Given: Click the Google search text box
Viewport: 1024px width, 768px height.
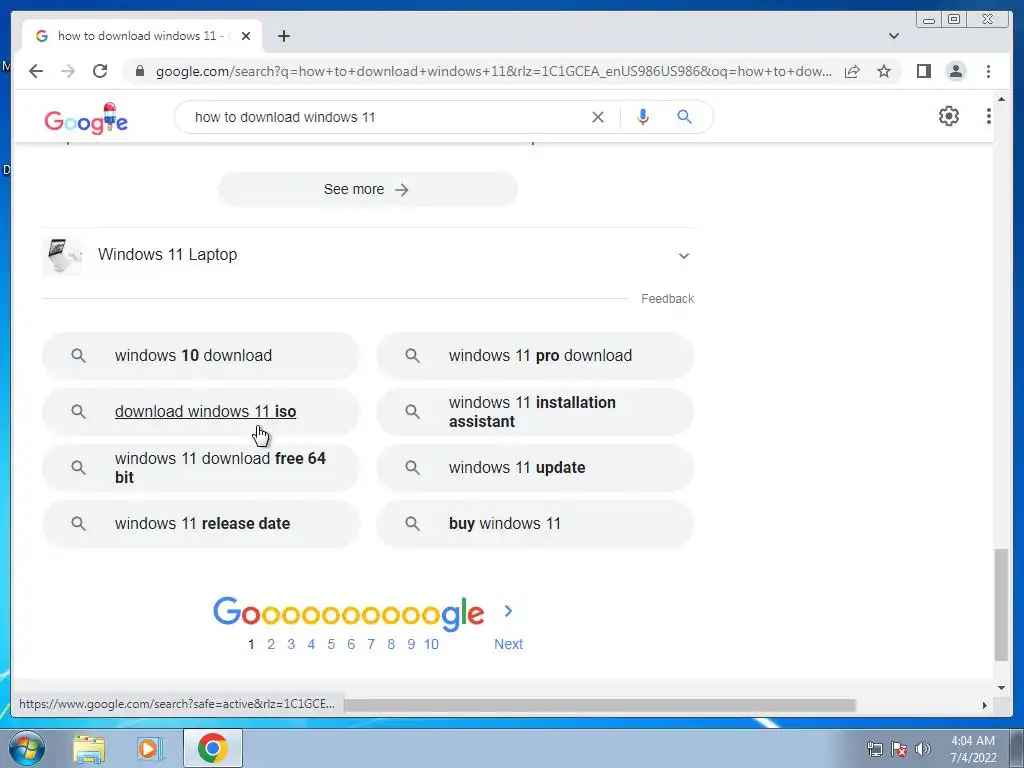Looking at the screenshot, I should (385, 118).
